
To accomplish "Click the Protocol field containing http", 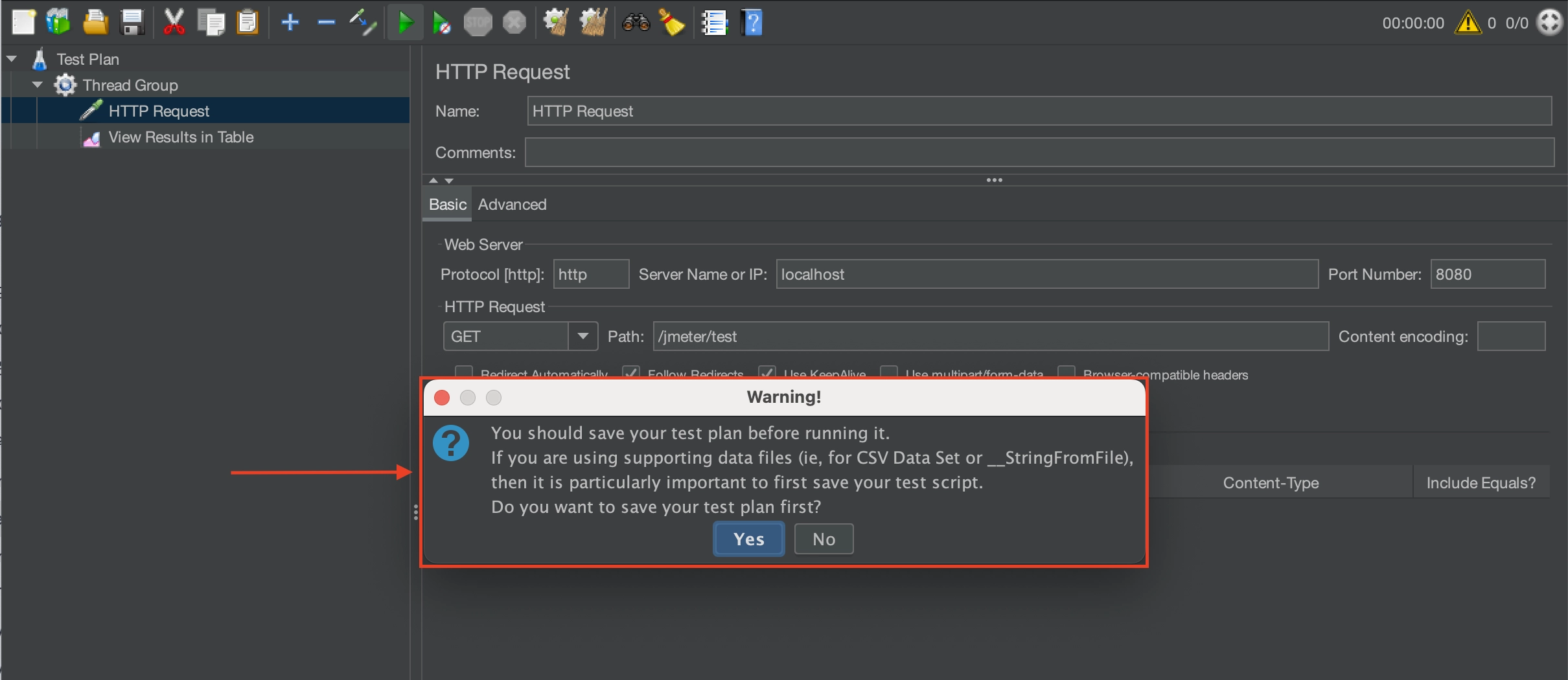I will point(591,274).
